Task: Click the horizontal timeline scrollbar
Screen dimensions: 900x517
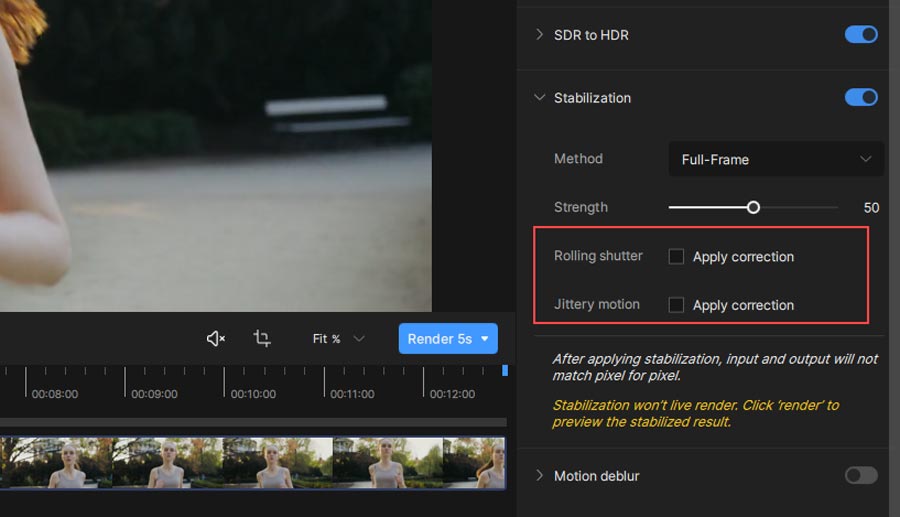Action: 253,422
